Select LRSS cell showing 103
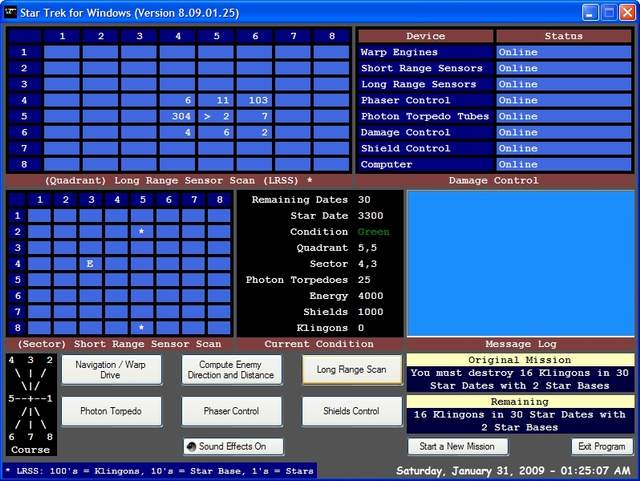 pyautogui.click(x=254, y=100)
